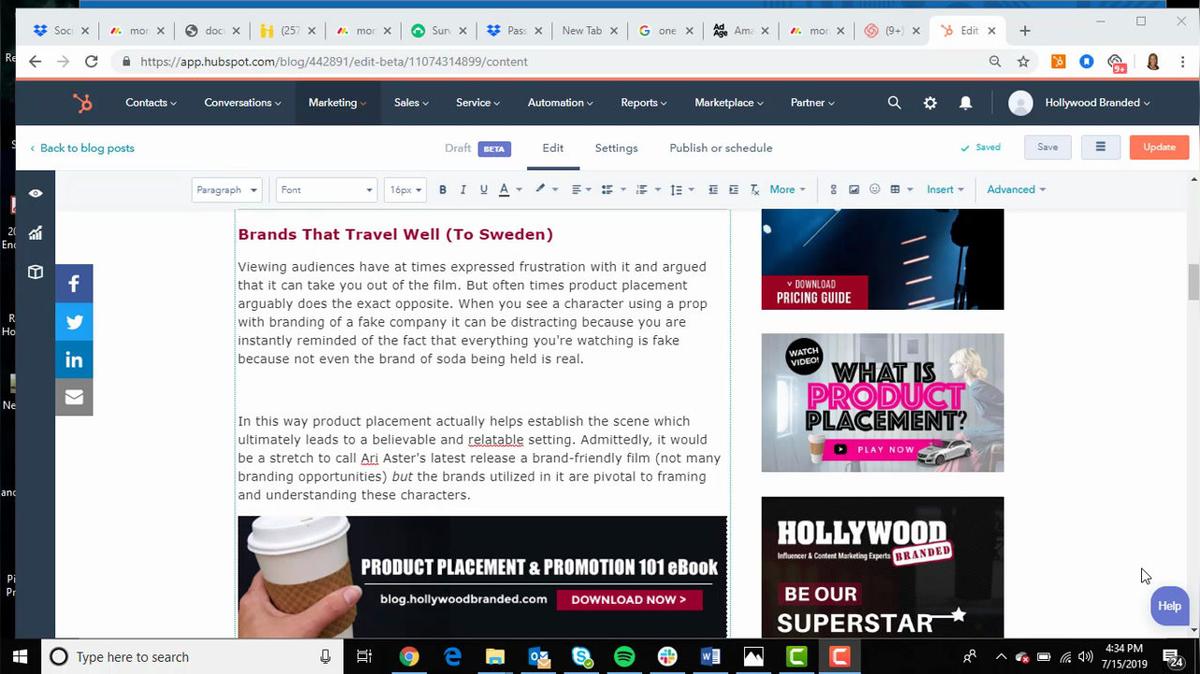Open the hamburger list button beside Save
Image resolution: width=1200 pixels, height=674 pixels.
(x=1100, y=147)
